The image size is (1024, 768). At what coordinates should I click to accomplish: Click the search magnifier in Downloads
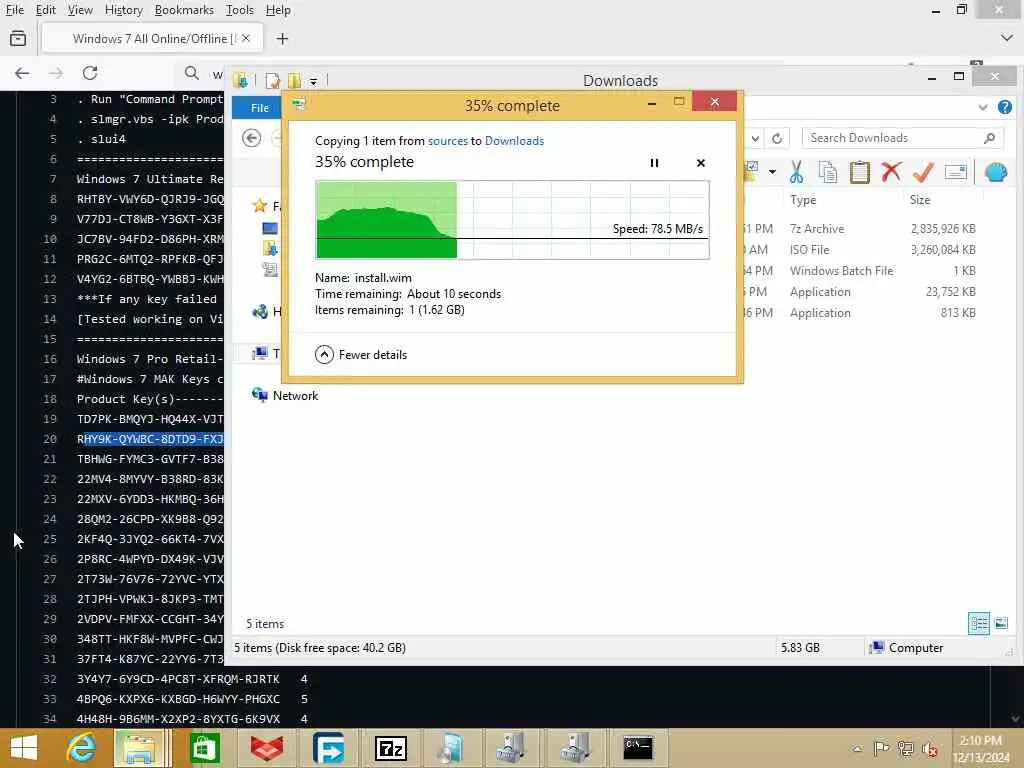[989, 138]
